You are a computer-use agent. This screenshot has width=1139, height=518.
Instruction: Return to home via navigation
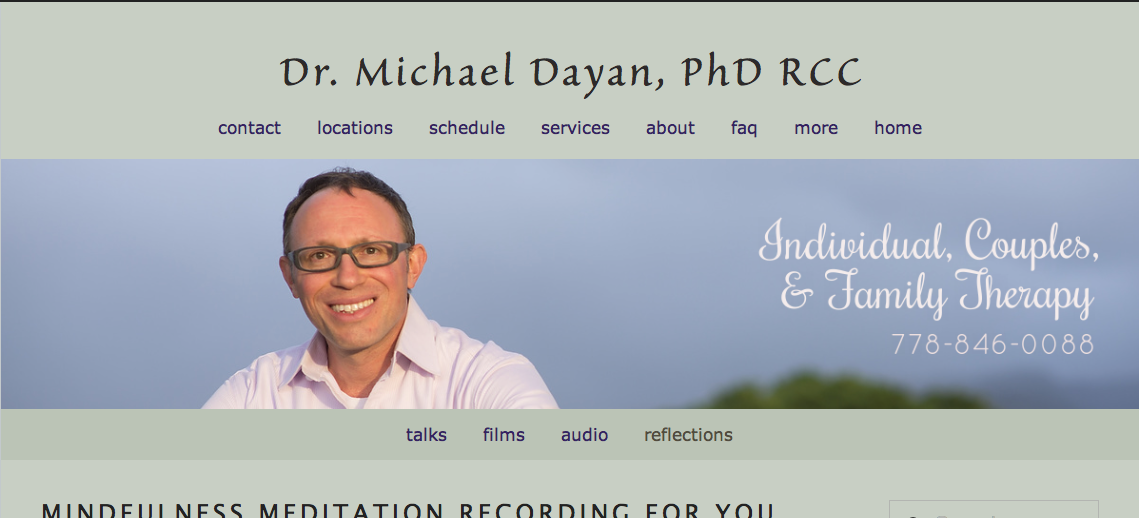(x=898, y=128)
